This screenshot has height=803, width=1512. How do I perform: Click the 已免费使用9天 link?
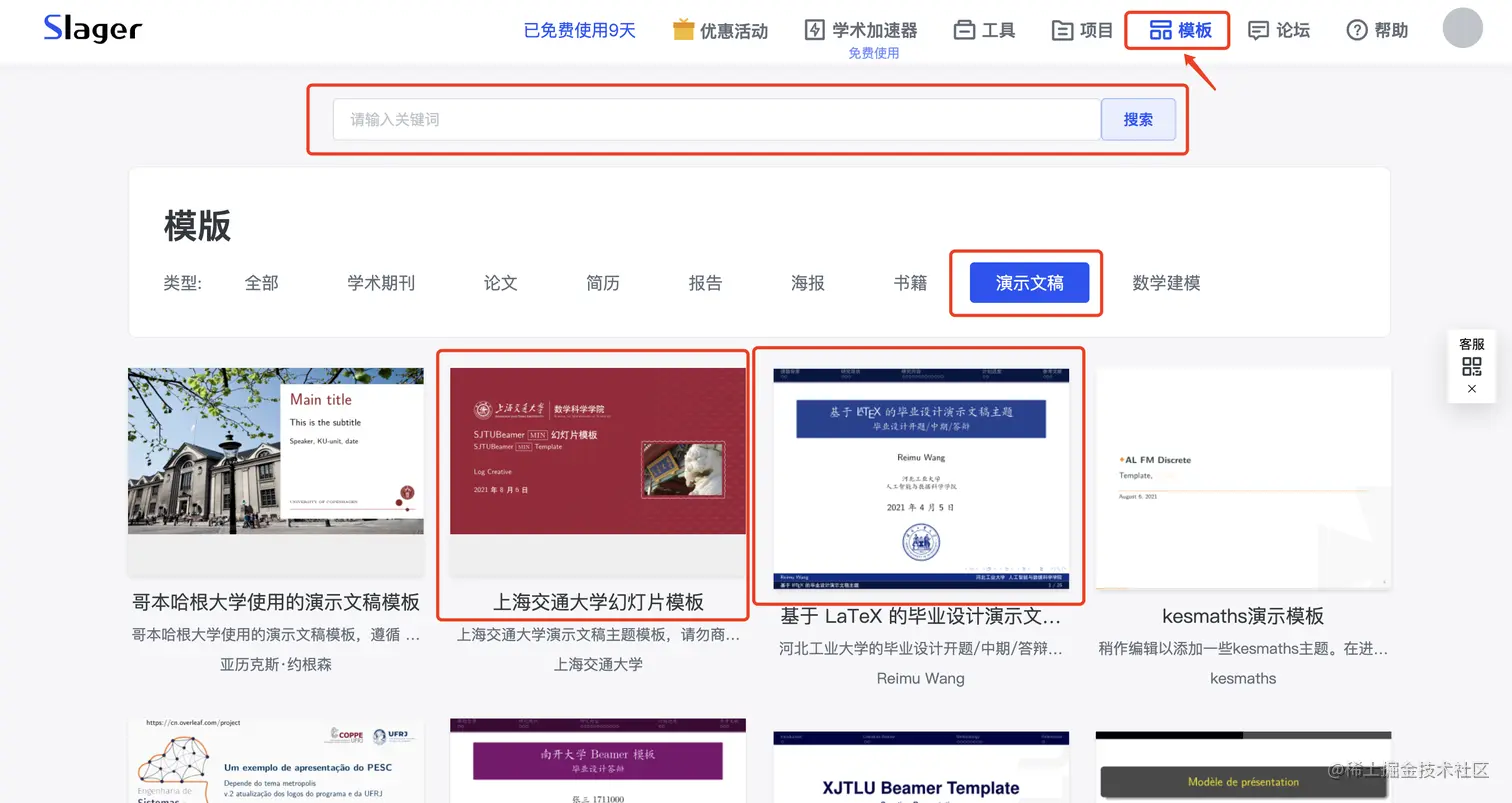pyautogui.click(x=580, y=30)
